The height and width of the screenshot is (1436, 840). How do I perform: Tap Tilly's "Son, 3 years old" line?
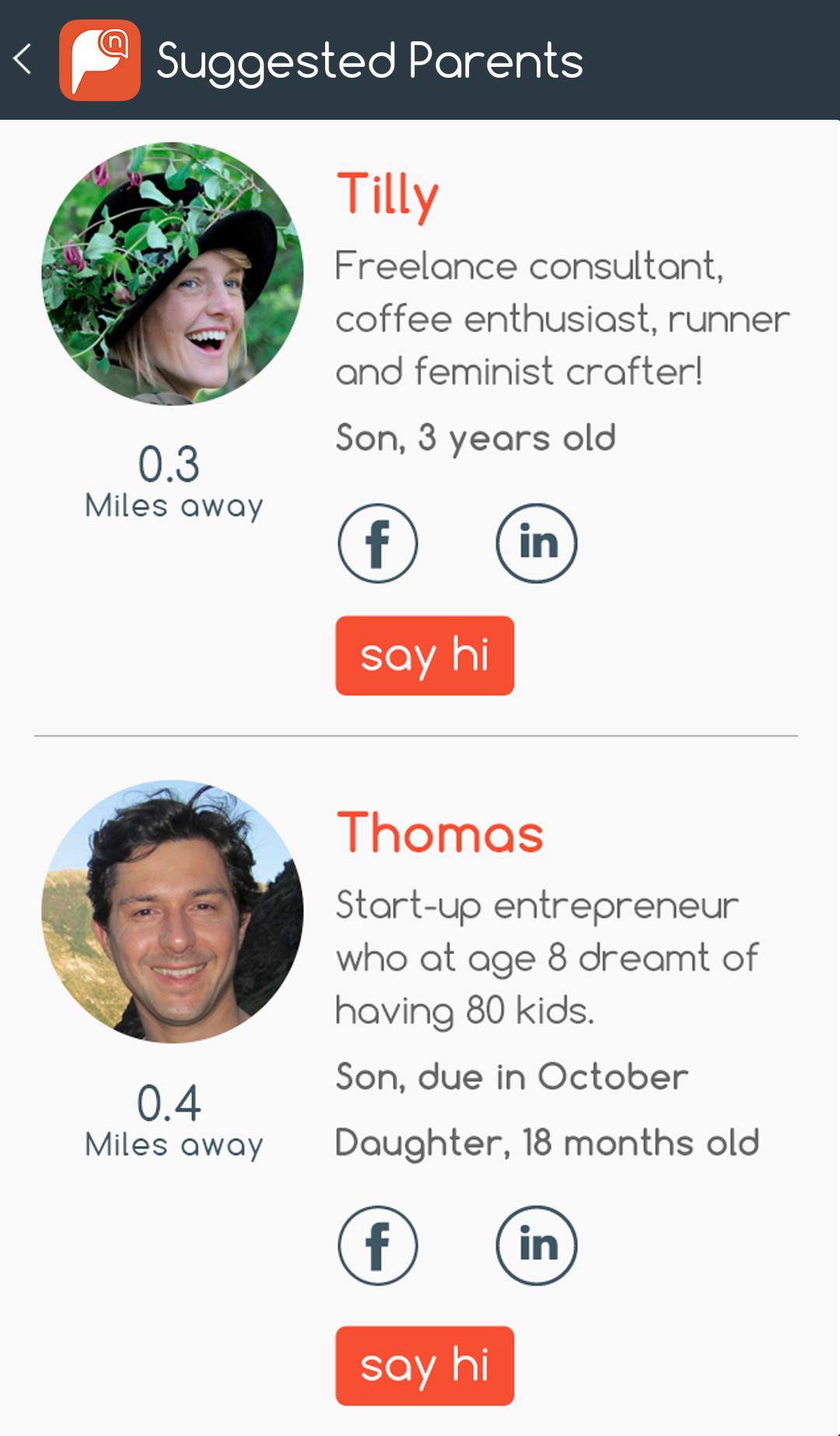coord(475,438)
